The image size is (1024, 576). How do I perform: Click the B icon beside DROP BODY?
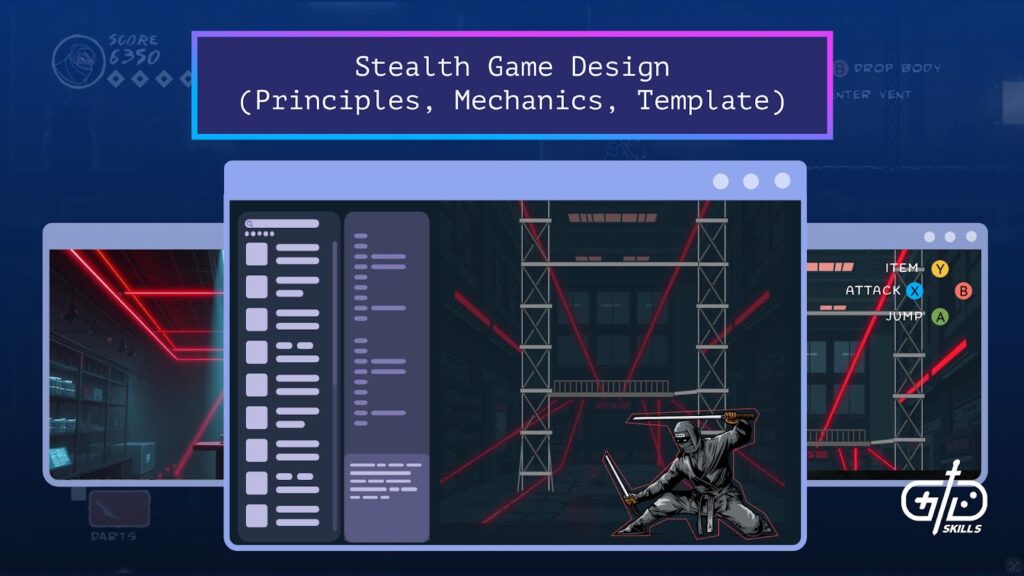point(840,68)
